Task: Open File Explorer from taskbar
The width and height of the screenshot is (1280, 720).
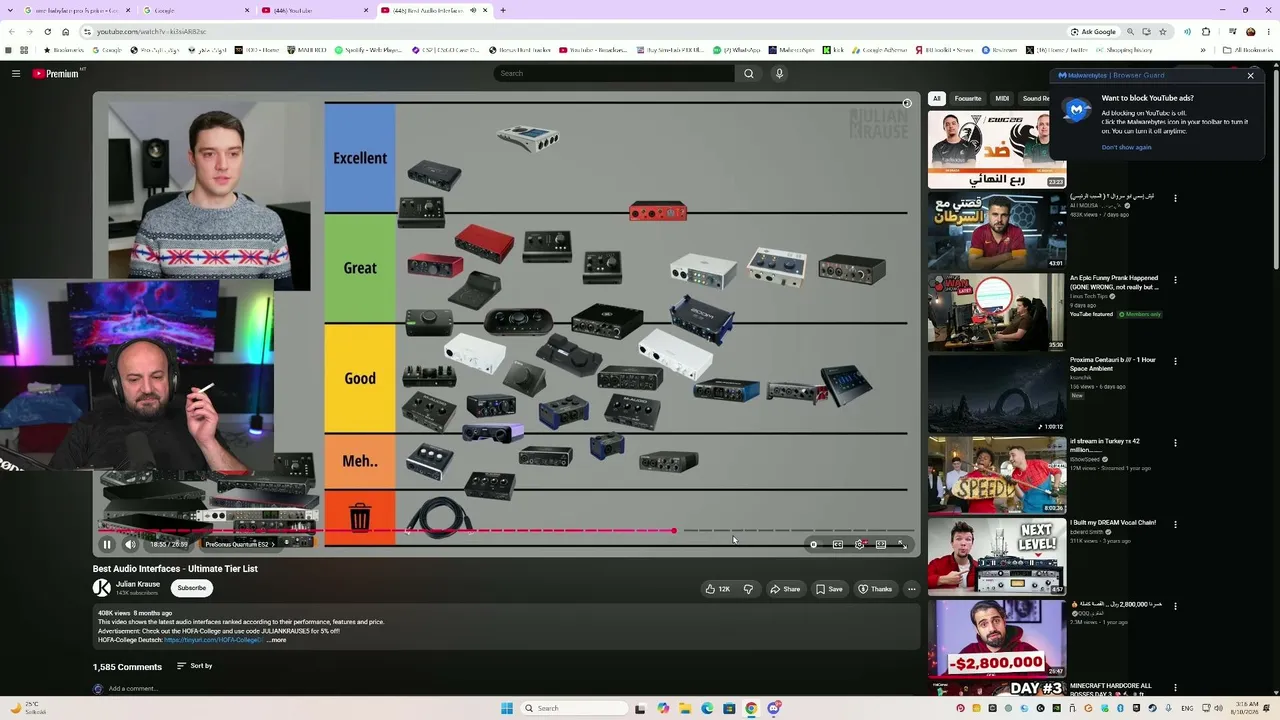Action: pyautogui.click(x=685, y=708)
